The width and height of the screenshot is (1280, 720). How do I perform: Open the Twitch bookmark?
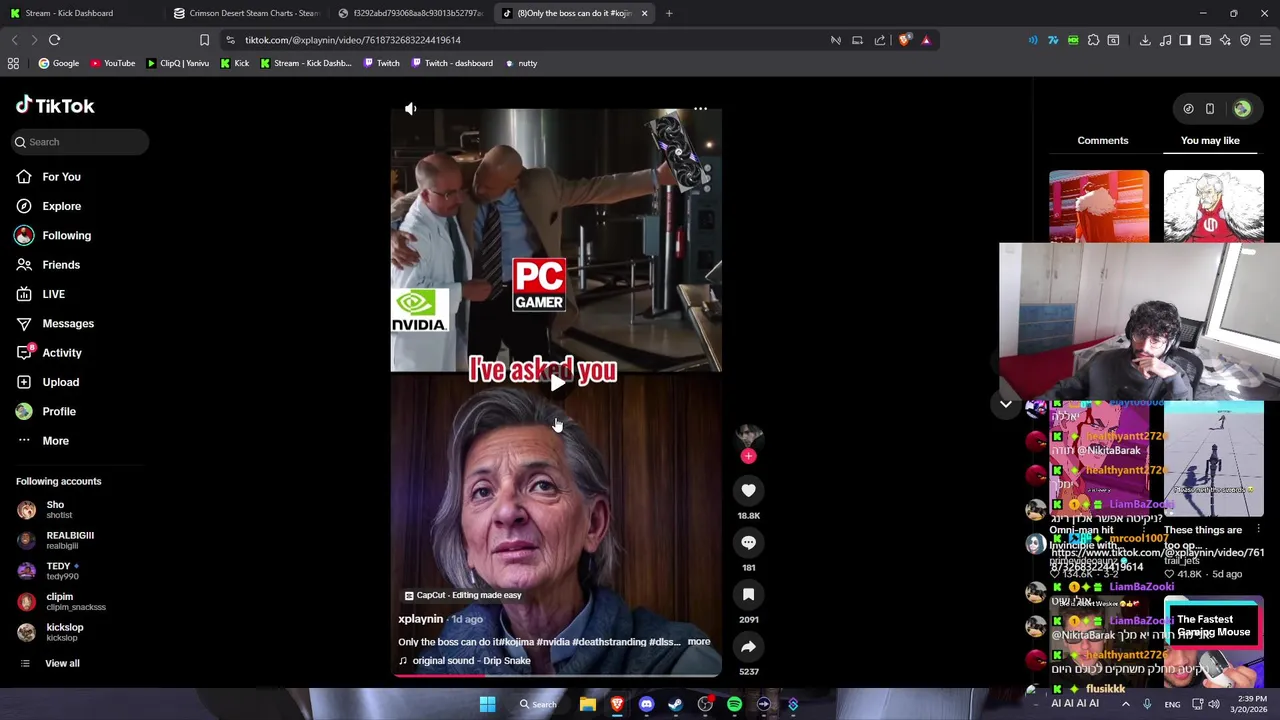tap(381, 63)
